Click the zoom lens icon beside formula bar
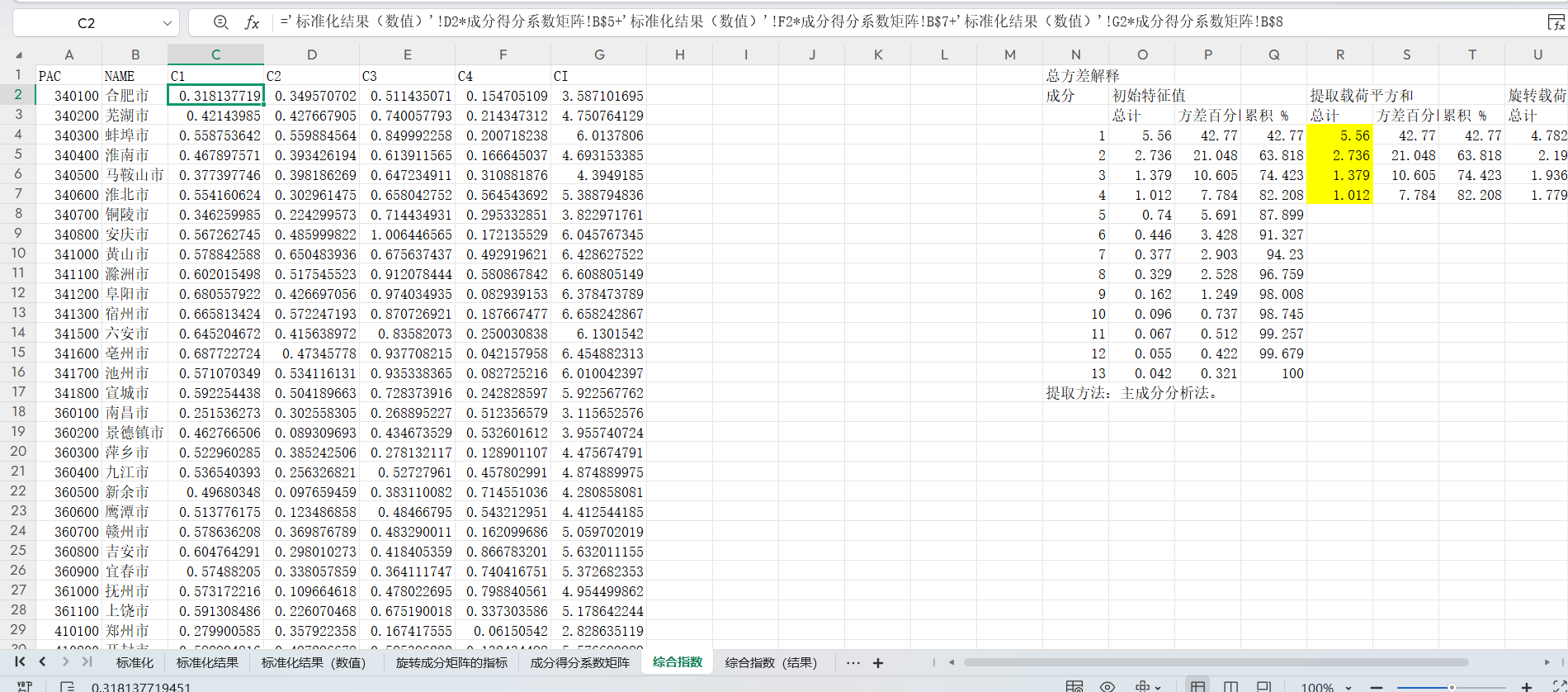The width and height of the screenshot is (1568, 692). [x=220, y=22]
